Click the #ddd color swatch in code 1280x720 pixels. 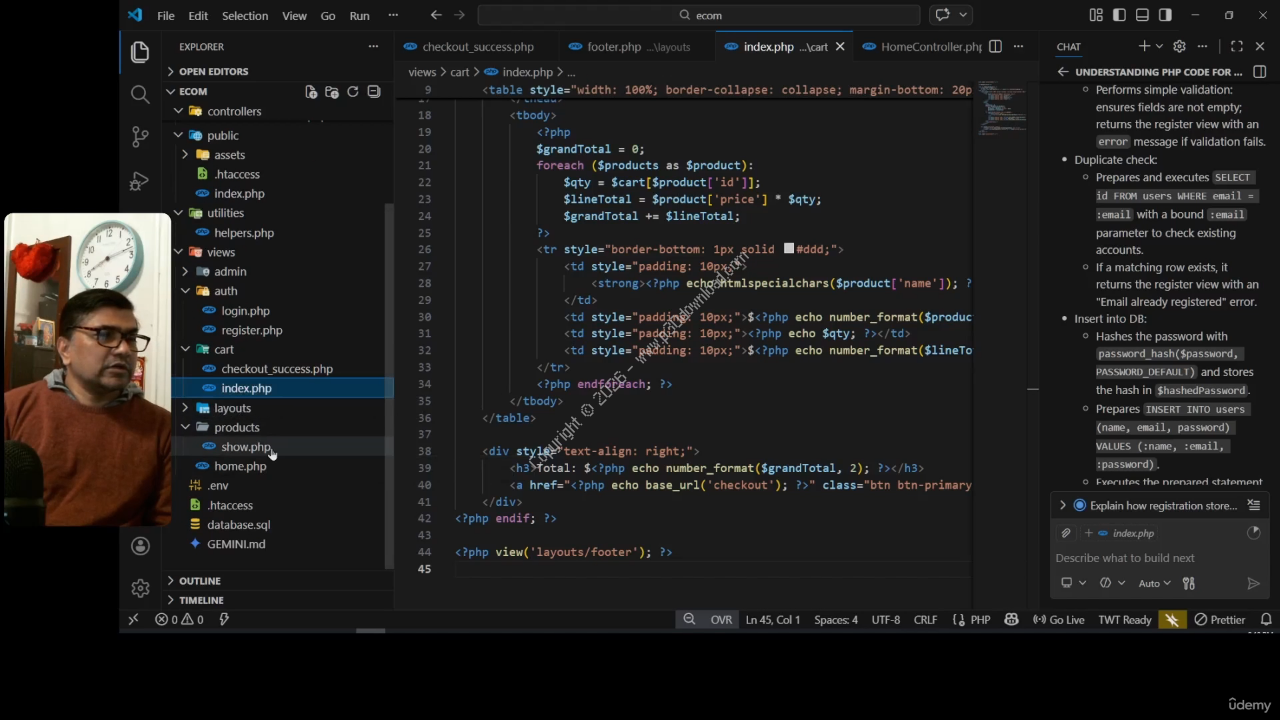point(789,249)
